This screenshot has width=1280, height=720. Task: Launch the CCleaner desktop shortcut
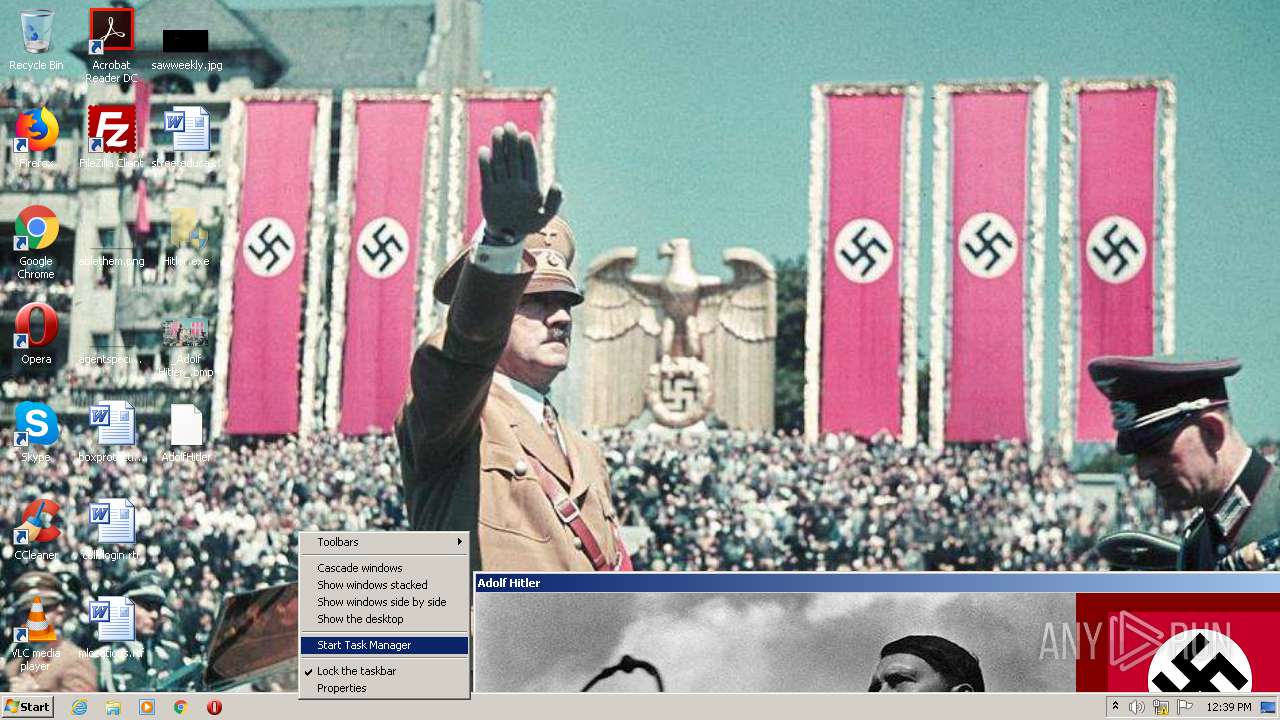pos(36,530)
